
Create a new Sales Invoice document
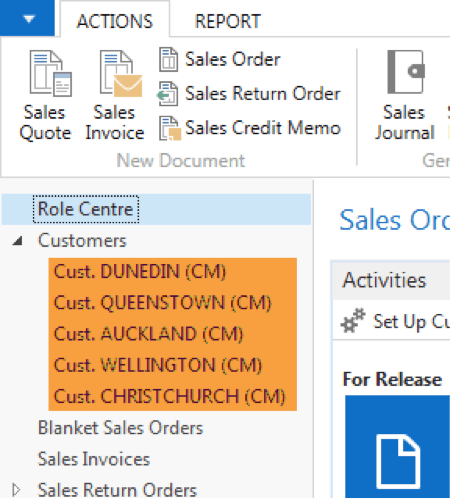pos(115,96)
